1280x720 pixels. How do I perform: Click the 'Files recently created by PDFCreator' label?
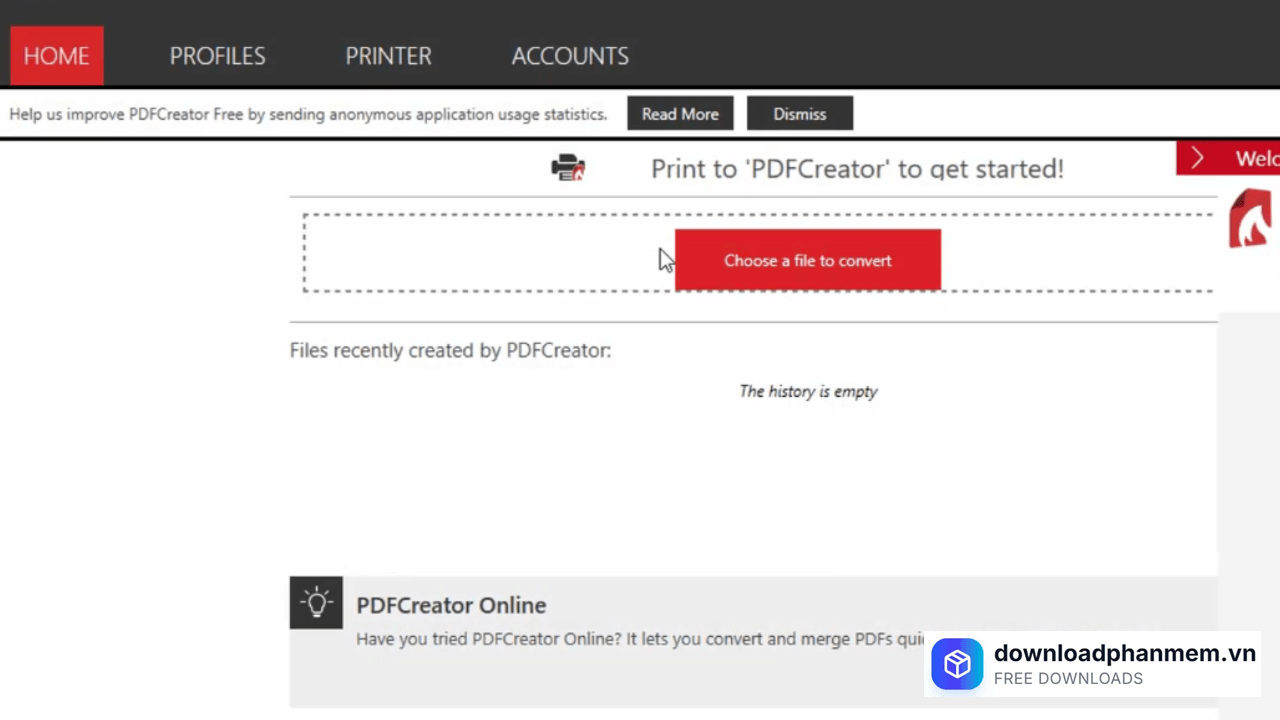[450, 350]
